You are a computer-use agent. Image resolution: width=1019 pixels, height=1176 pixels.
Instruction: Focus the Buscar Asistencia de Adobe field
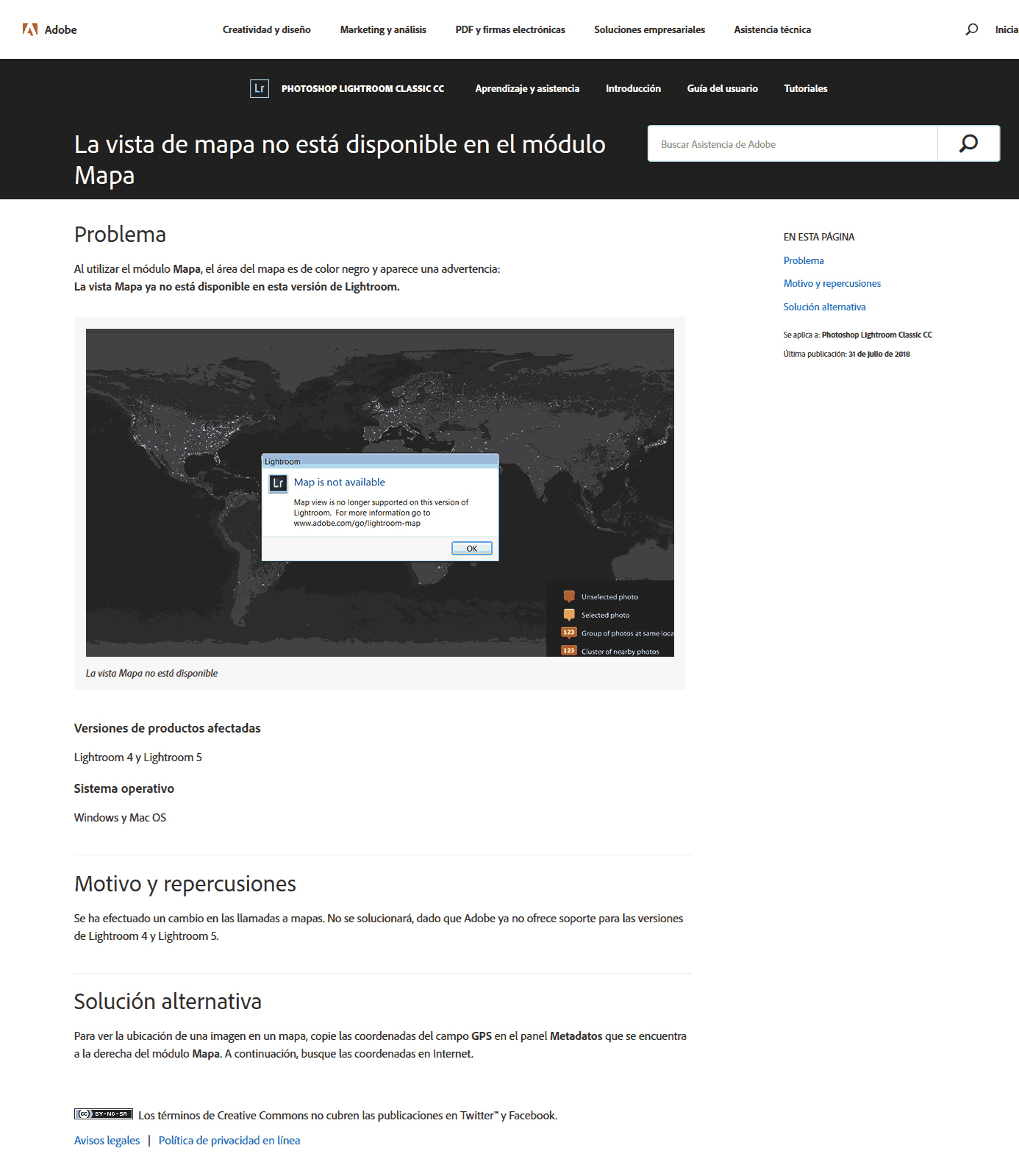[793, 143]
